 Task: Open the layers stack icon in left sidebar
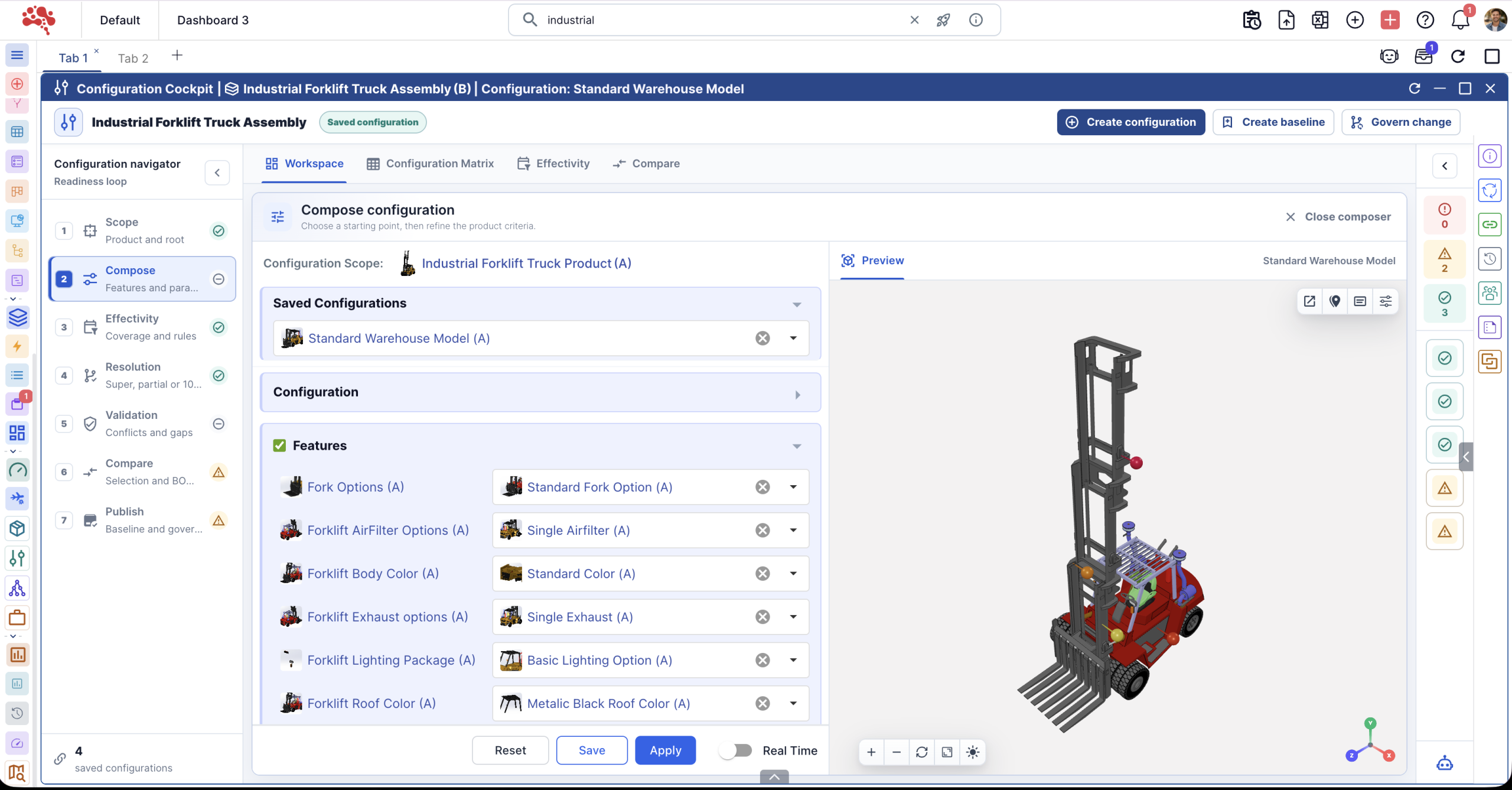click(18, 317)
